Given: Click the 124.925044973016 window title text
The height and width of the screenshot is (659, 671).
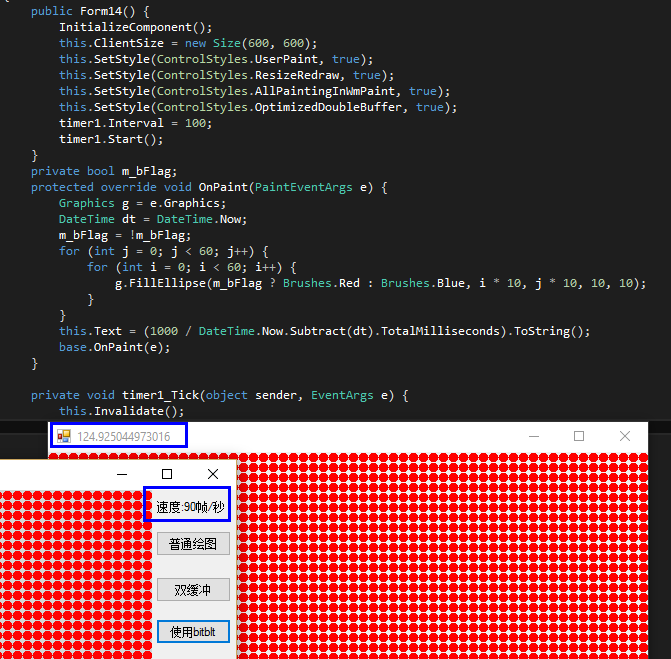Looking at the screenshot, I should [x=124, y=436].
